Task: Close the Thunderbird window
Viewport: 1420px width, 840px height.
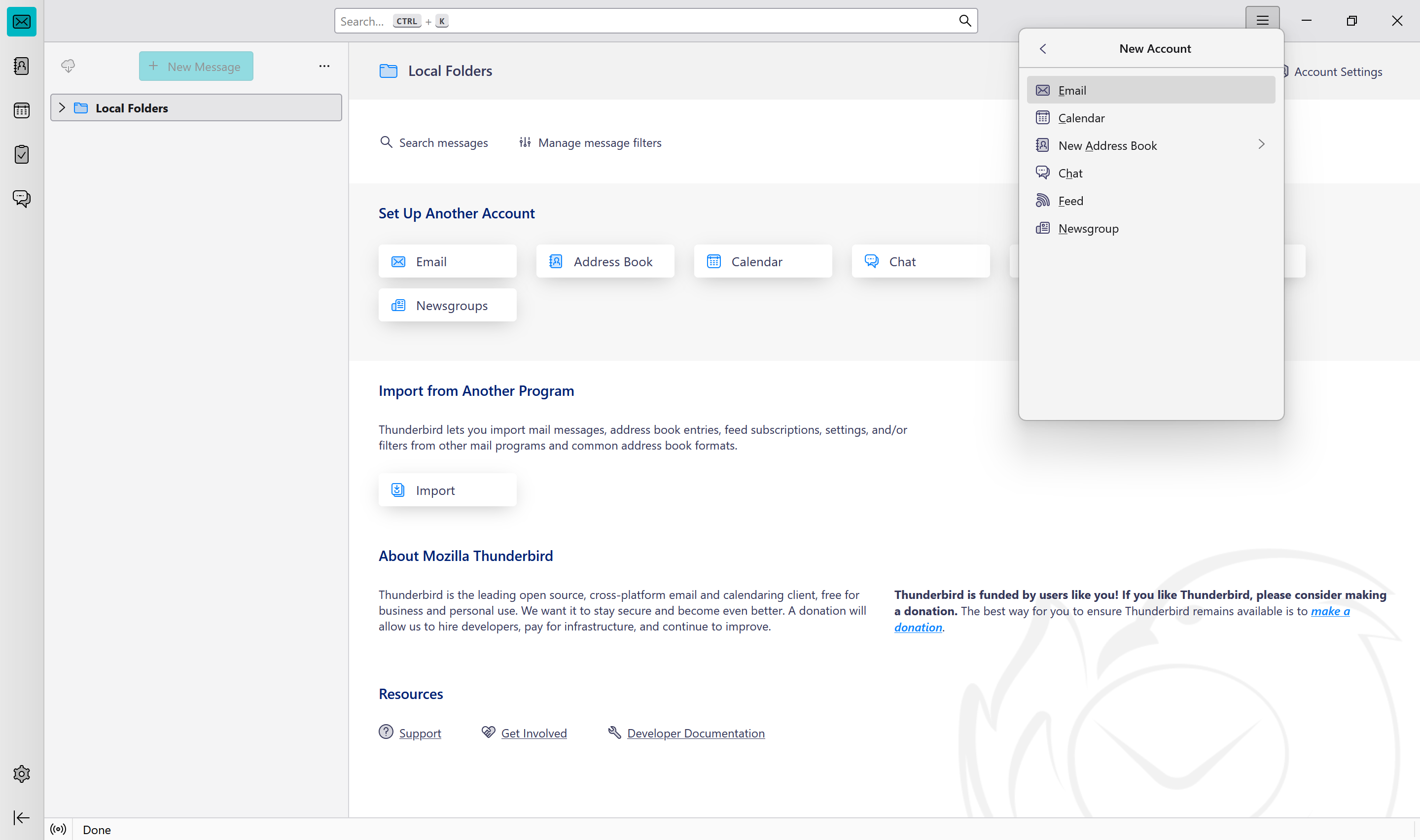Action: pyautogui.click(x=1397, y=20)
